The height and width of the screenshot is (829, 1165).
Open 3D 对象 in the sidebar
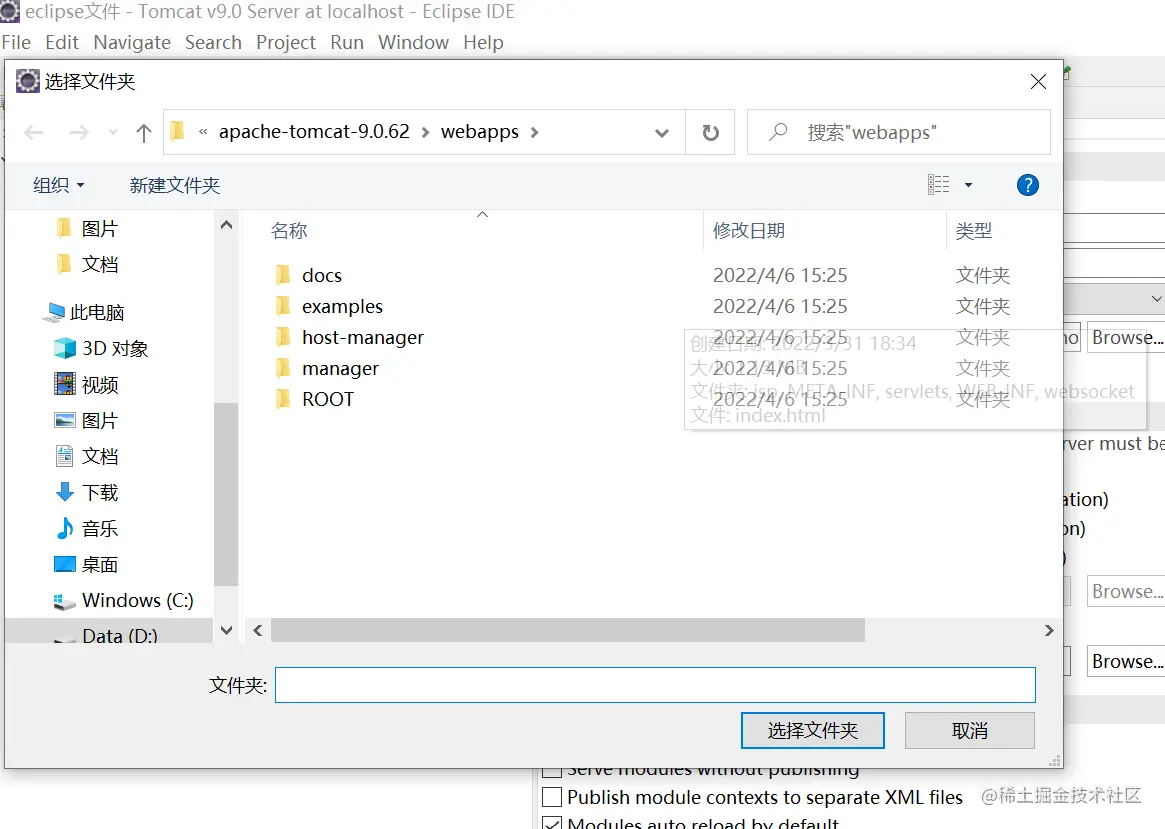pyautogui.click(x=102, y=348)
